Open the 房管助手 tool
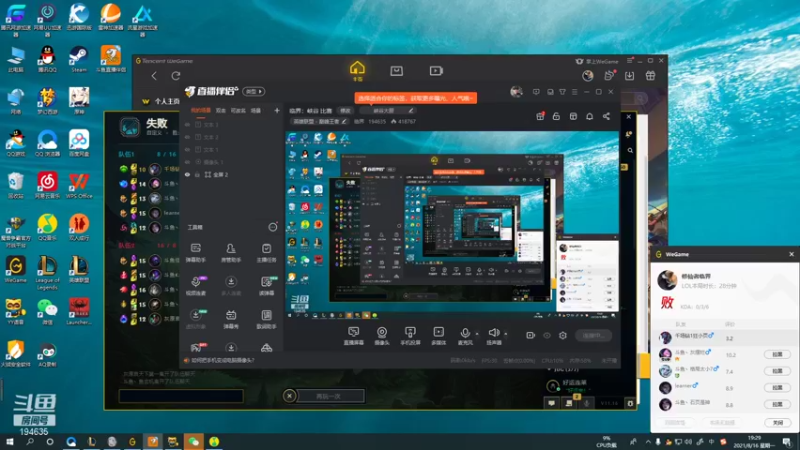 pyautogui.click(x=231, y=253)
